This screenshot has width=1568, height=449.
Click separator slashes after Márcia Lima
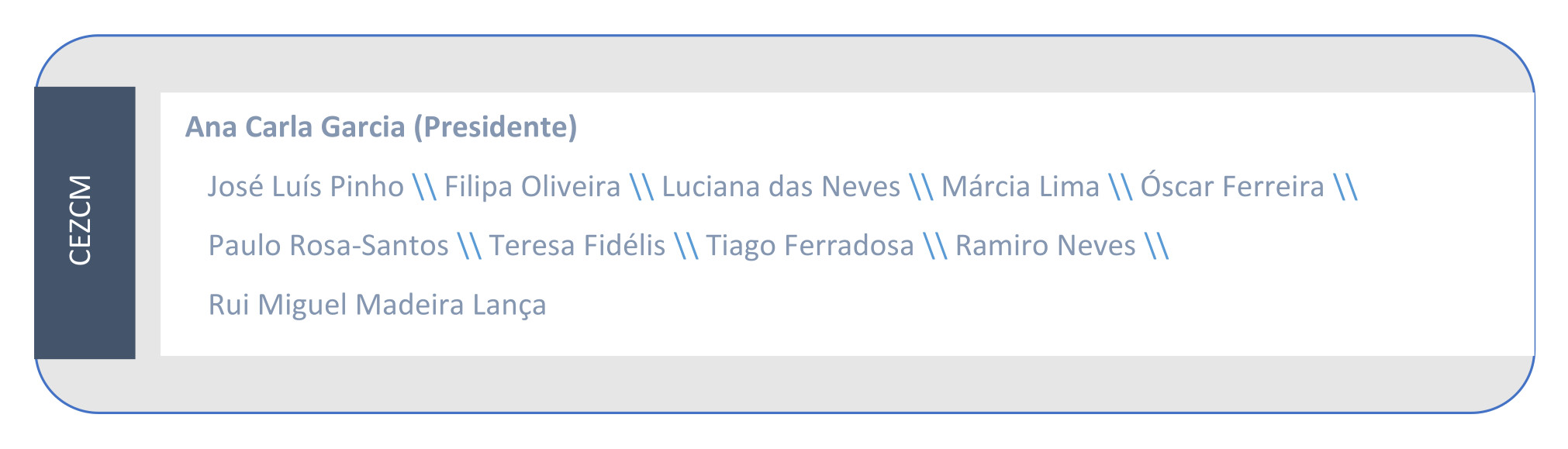click(1121, 187)
